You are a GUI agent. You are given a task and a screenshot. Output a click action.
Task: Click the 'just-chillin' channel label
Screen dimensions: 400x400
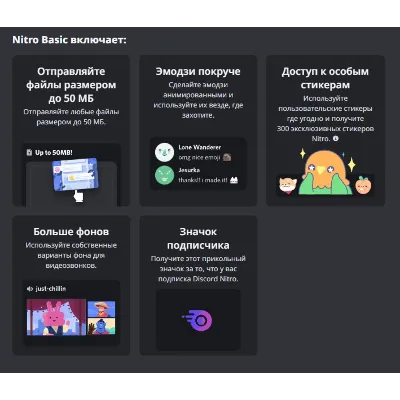pyautogui.click(x=51, y=289)
